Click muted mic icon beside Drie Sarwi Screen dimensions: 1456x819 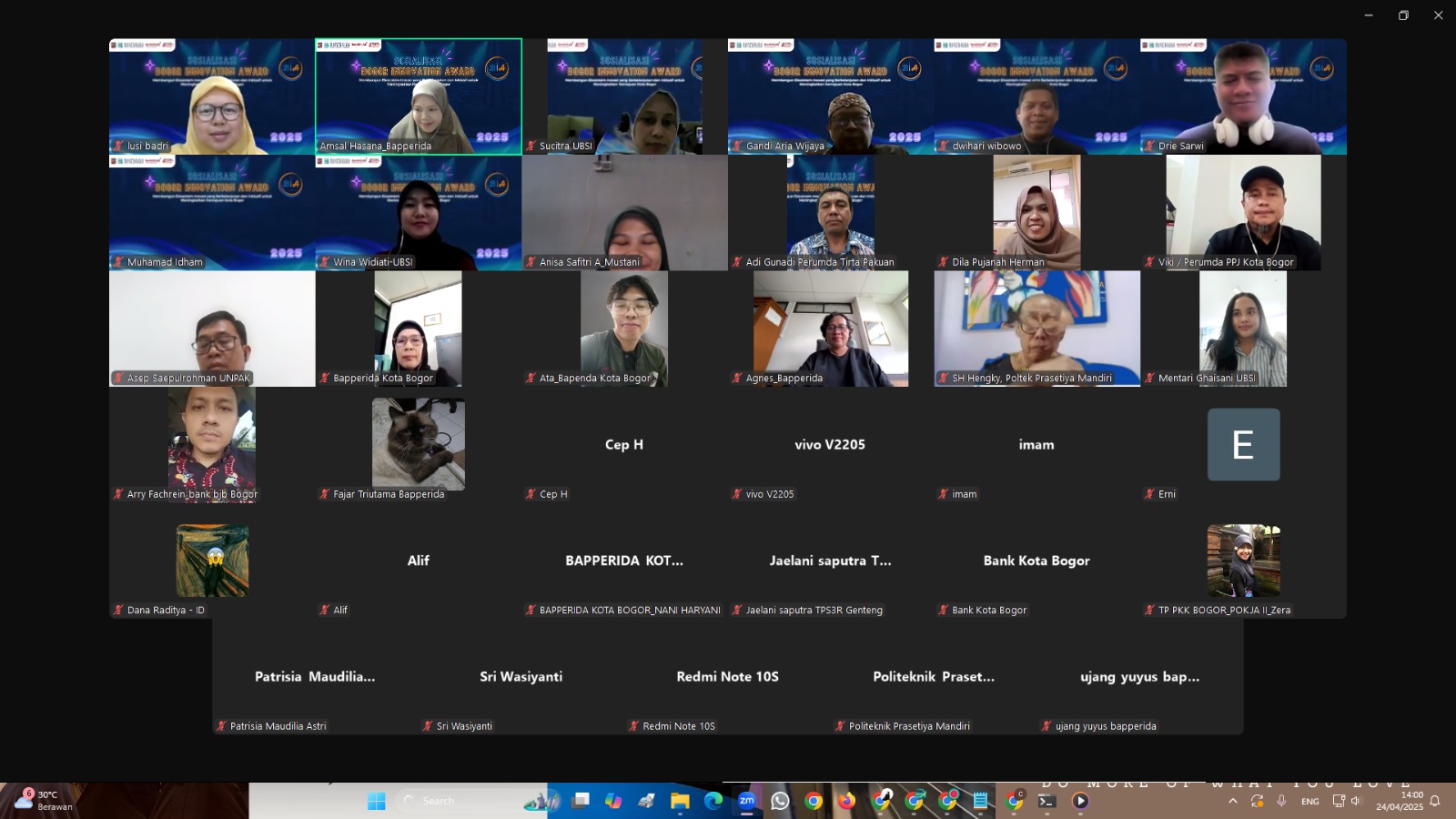coord(1149,146)
